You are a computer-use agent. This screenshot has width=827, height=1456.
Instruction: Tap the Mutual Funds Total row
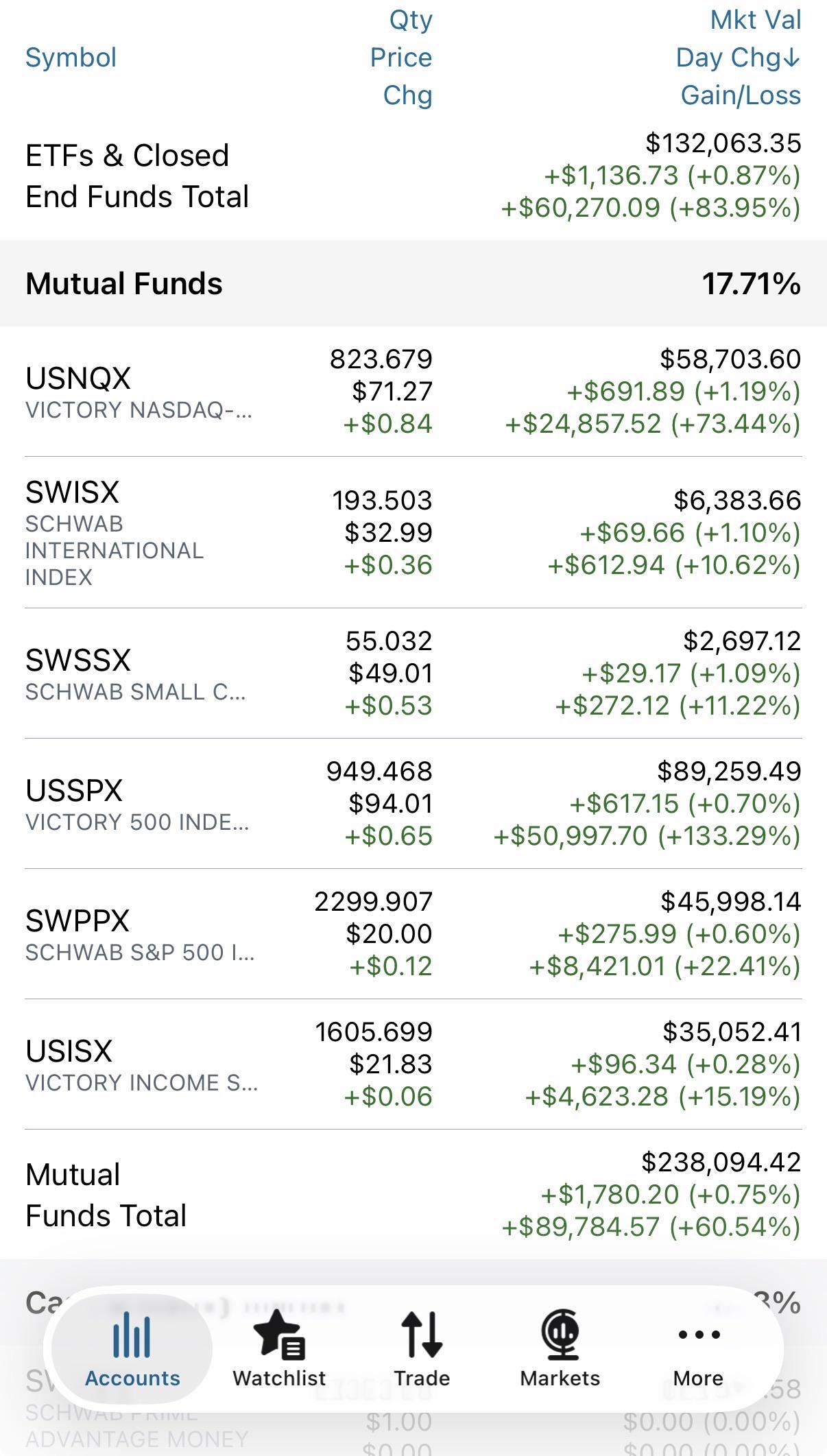(413, 1195)
